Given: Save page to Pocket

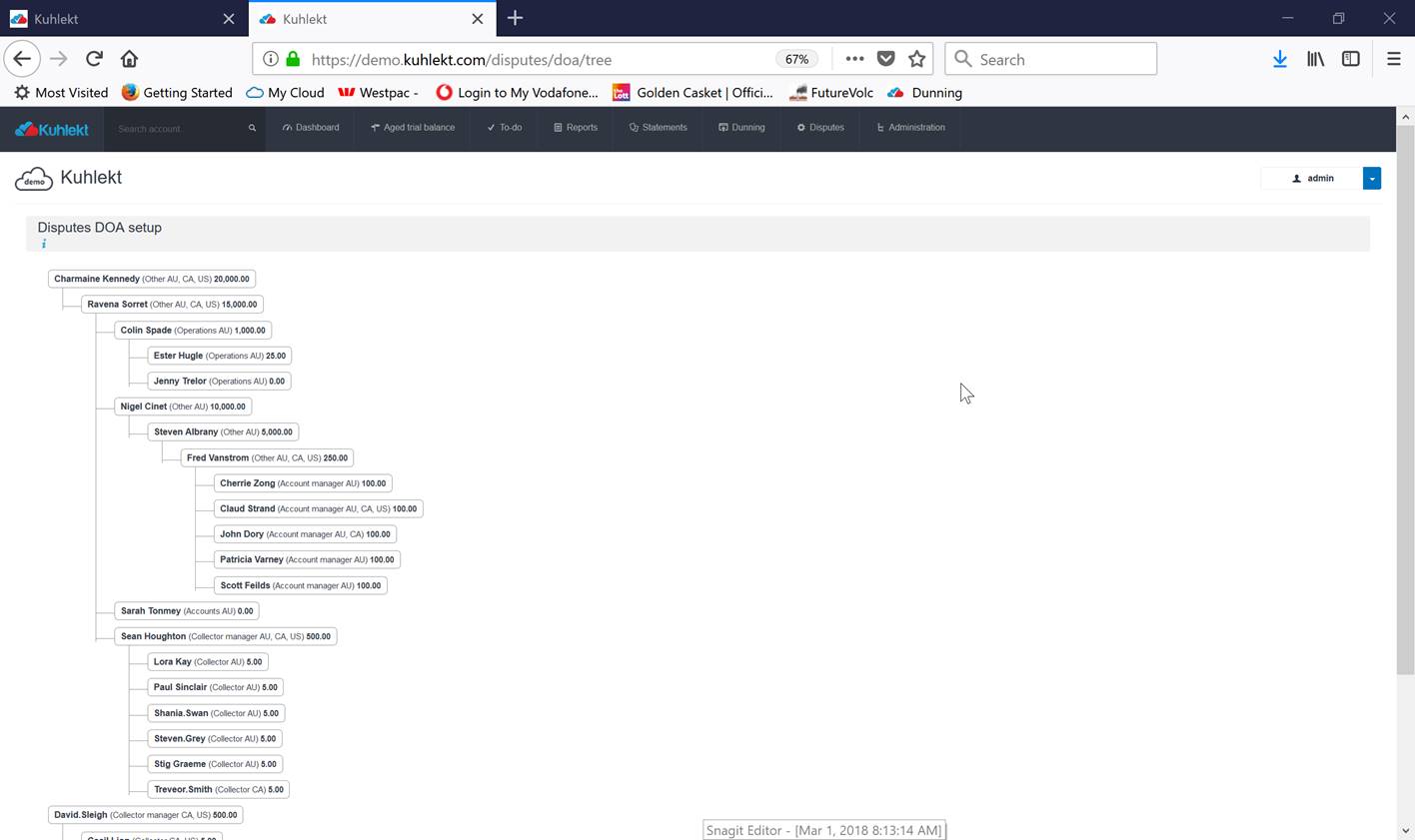Looking at the screenshot, I should coord(885,59).
